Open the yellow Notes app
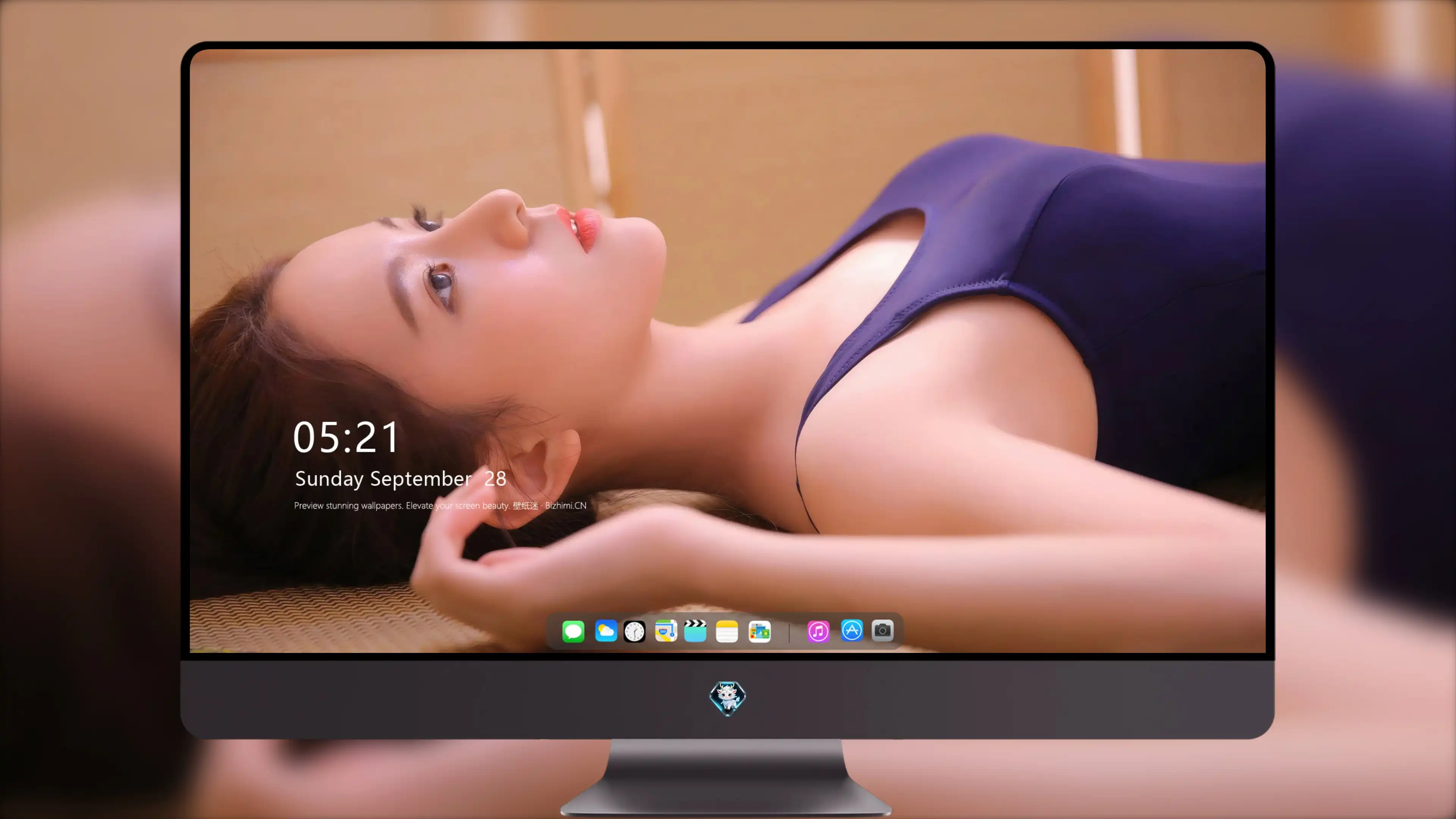 tap(727, 631)
